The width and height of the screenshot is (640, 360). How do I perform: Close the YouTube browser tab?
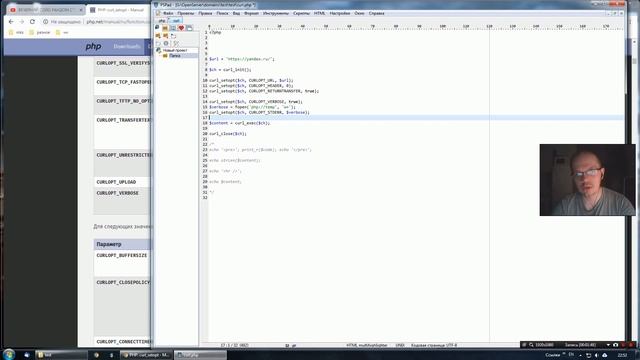click(81, 10)
